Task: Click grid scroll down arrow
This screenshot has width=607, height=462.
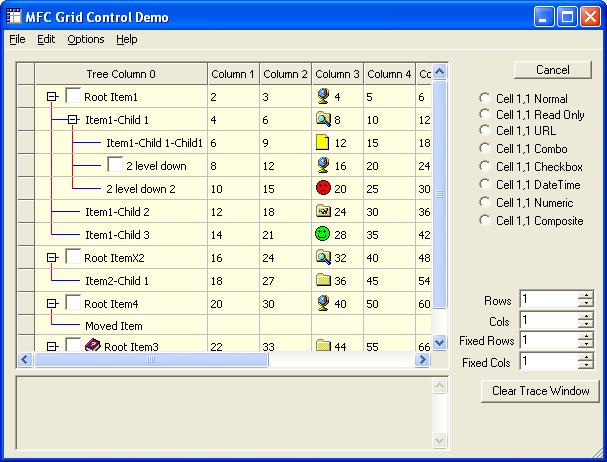Action: tap(439, 343)
